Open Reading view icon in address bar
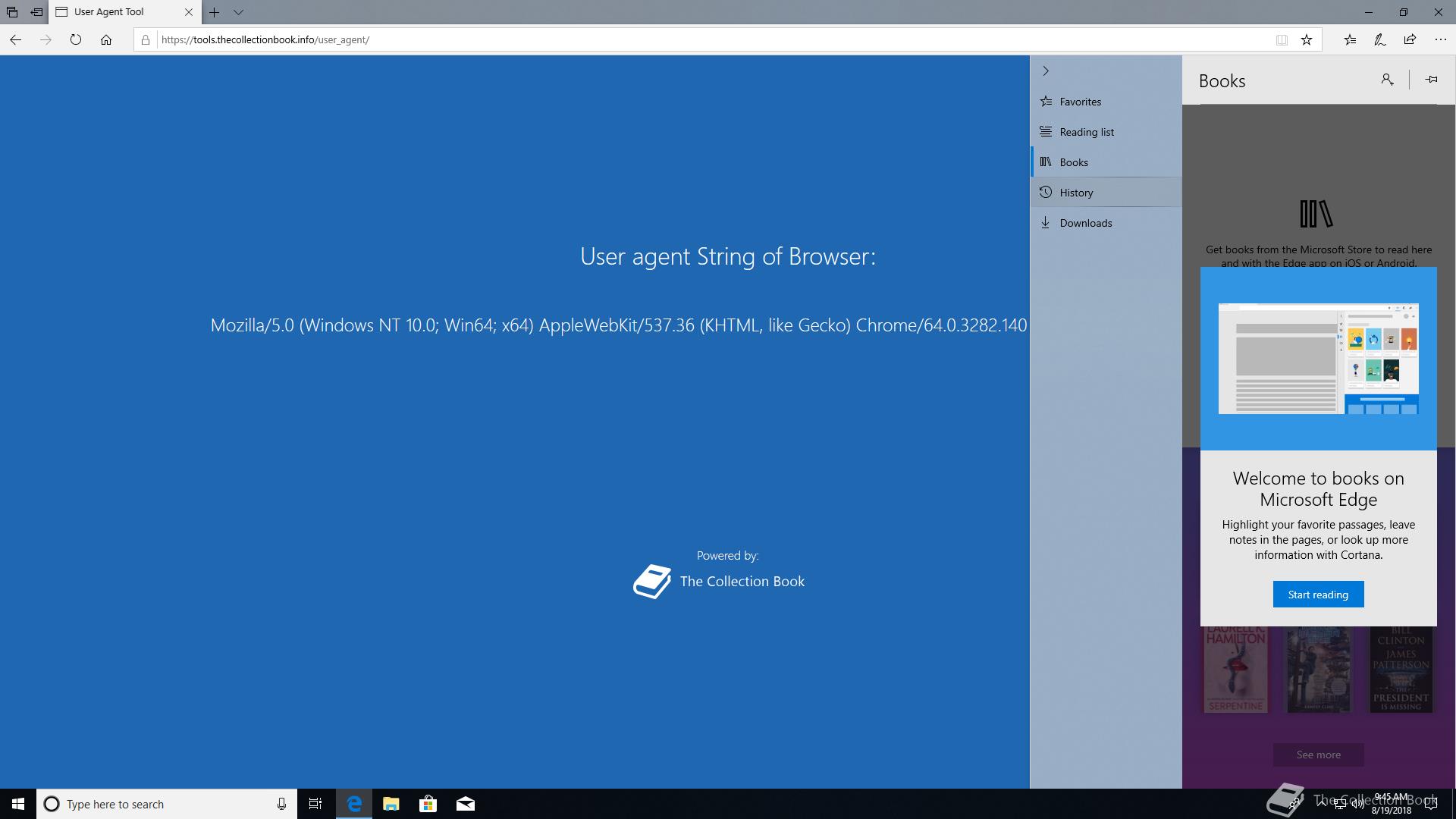The height and width of the screenshot is (819, 1456). click(1282, 40)
